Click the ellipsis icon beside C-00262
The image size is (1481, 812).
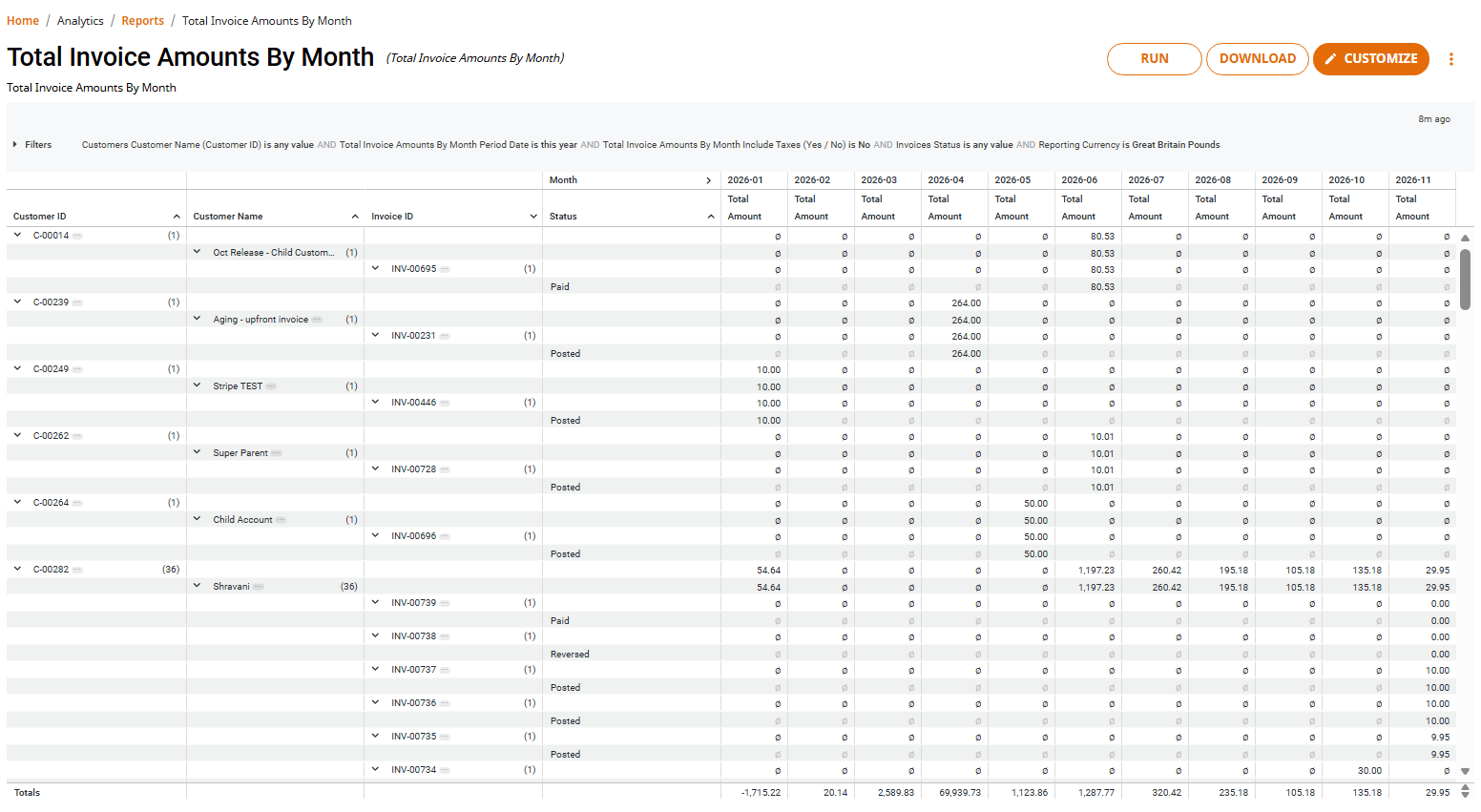[x=77, y=436]
